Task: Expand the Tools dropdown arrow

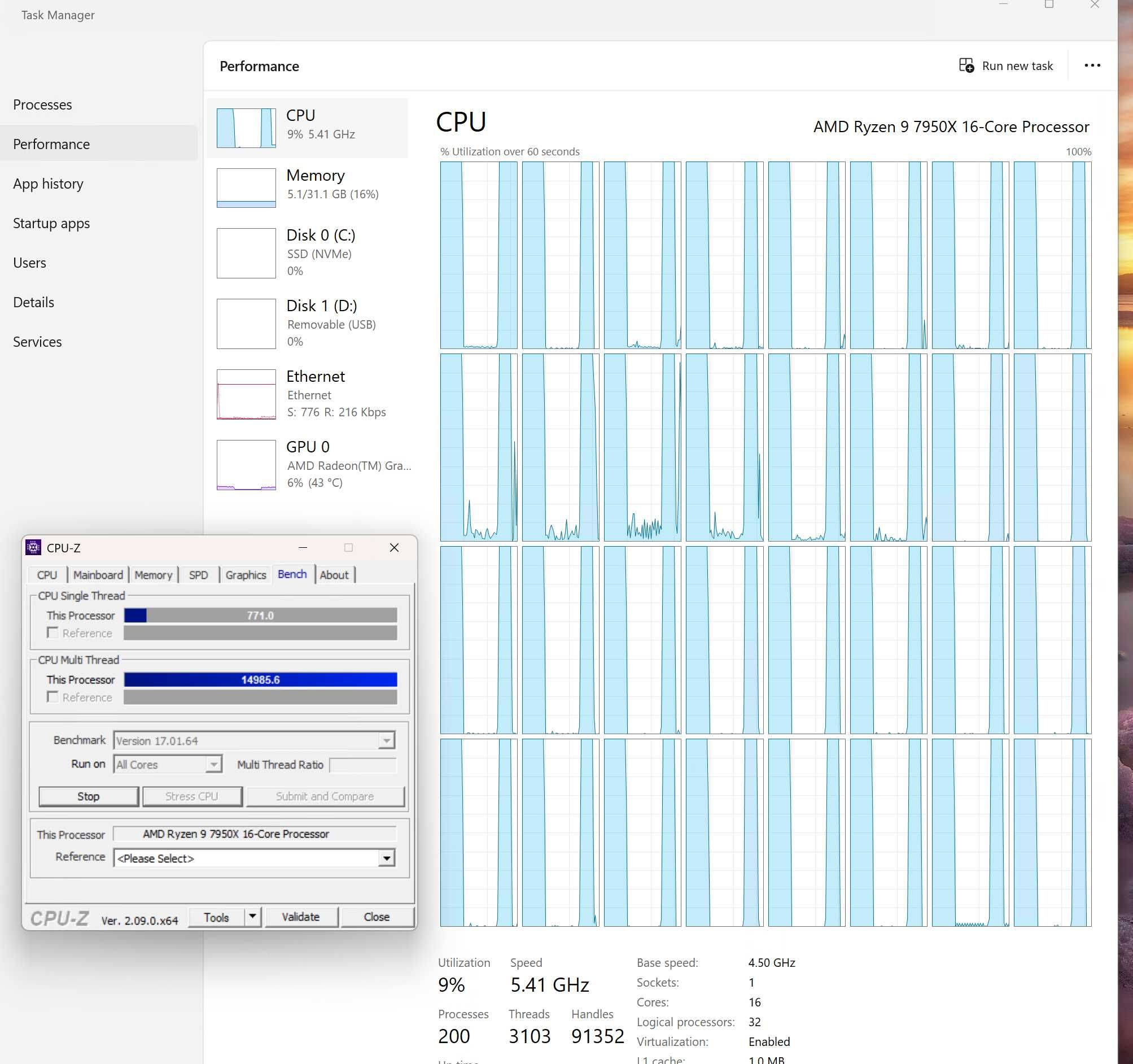Action: [x=252, y=917]
